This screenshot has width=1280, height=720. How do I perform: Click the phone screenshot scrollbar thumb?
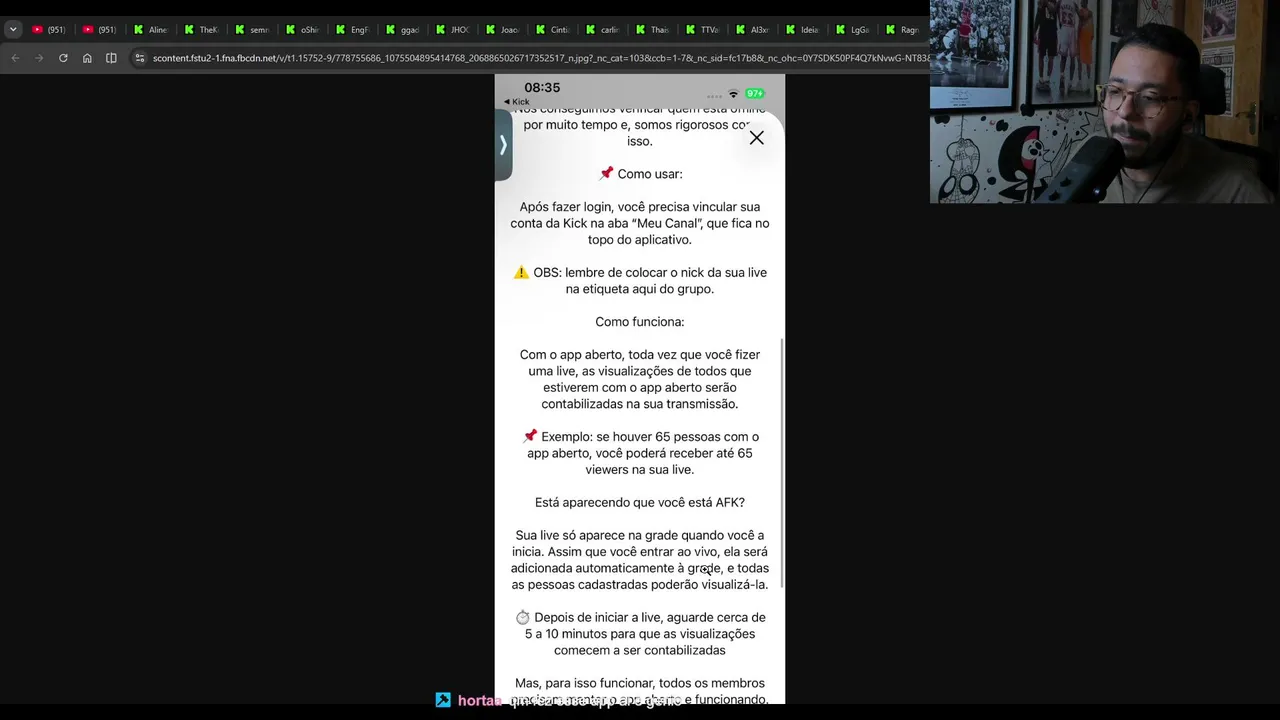(x=782, y=463)
